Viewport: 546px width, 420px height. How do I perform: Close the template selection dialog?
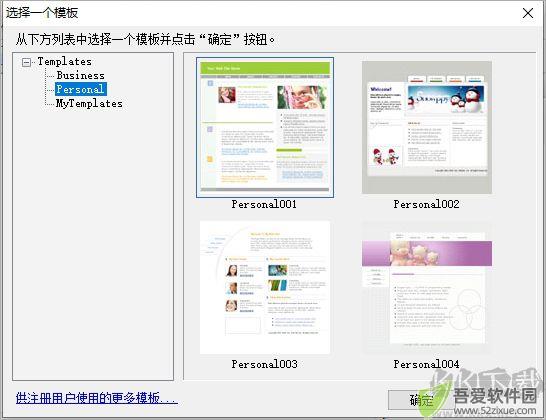(528, 13)
